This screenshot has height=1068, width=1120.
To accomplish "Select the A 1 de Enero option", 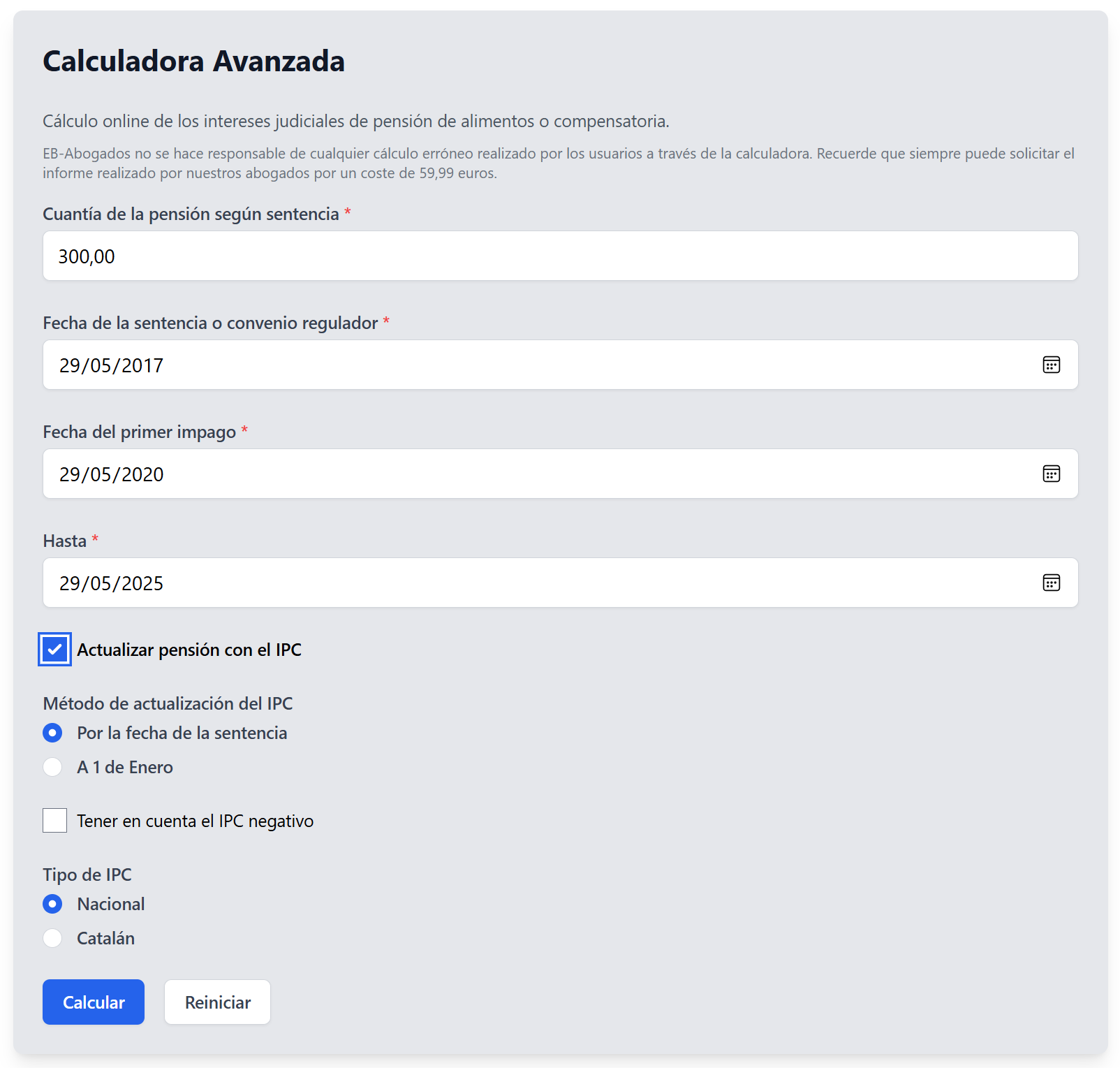I will click(x=52, y=767).
